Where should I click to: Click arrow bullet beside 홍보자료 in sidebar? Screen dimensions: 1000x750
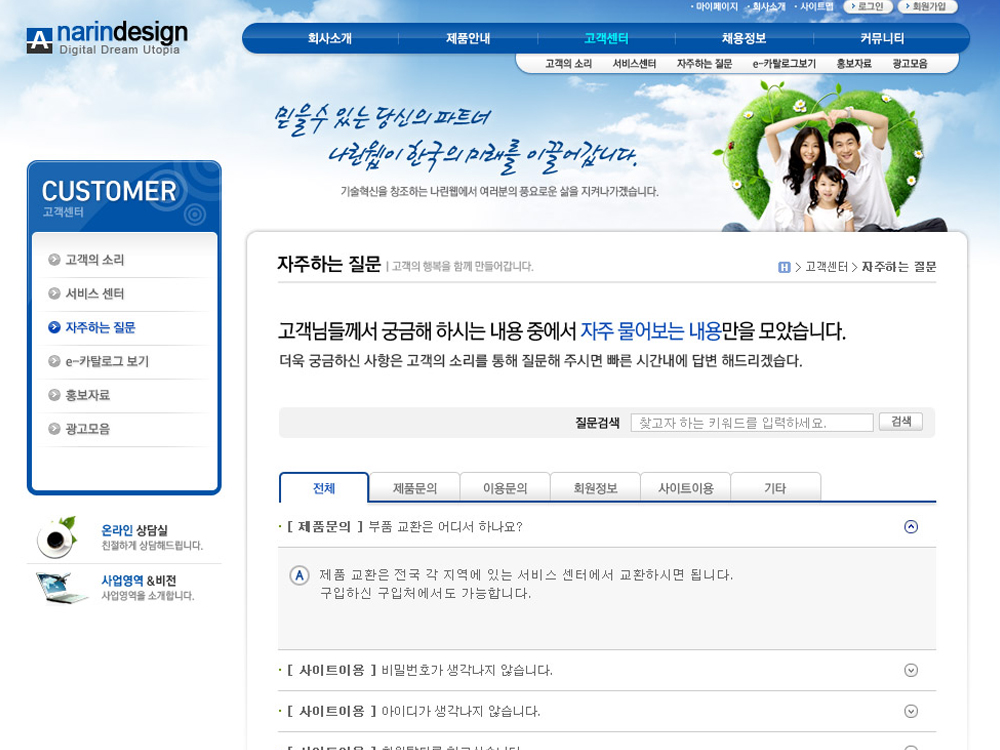pos(54,395)
